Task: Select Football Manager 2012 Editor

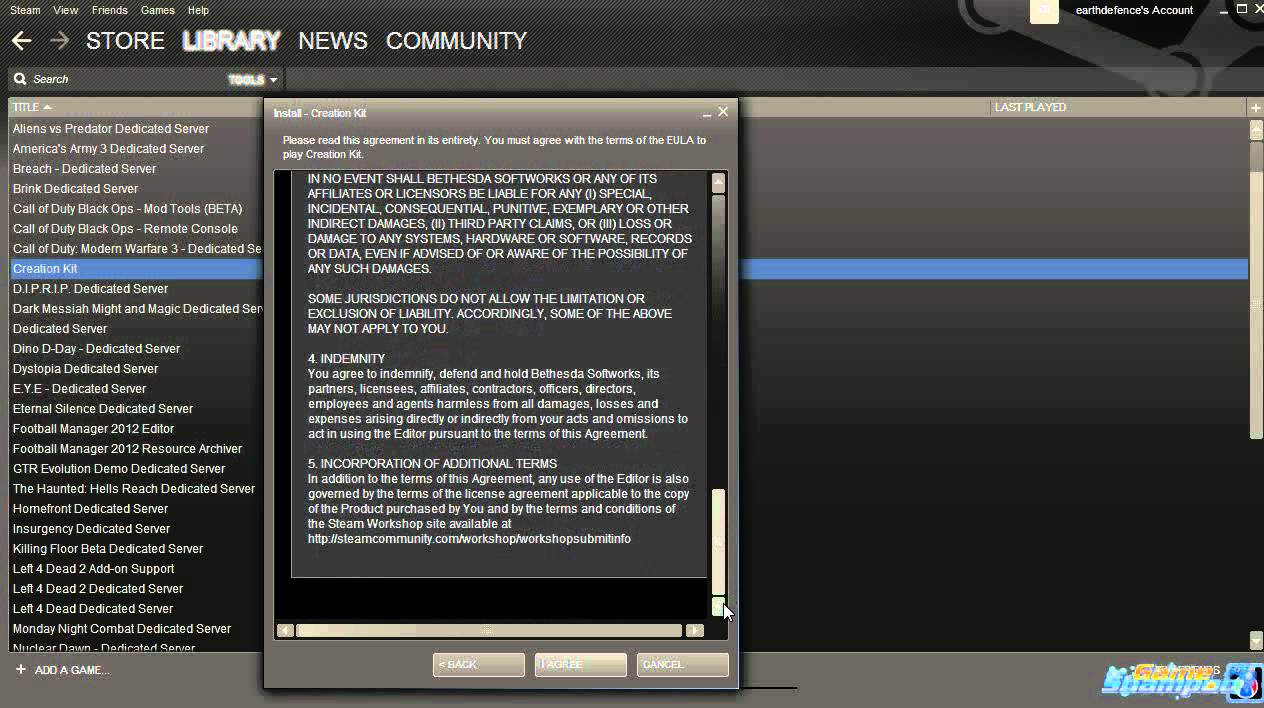Action: click(x=93, y=428)
